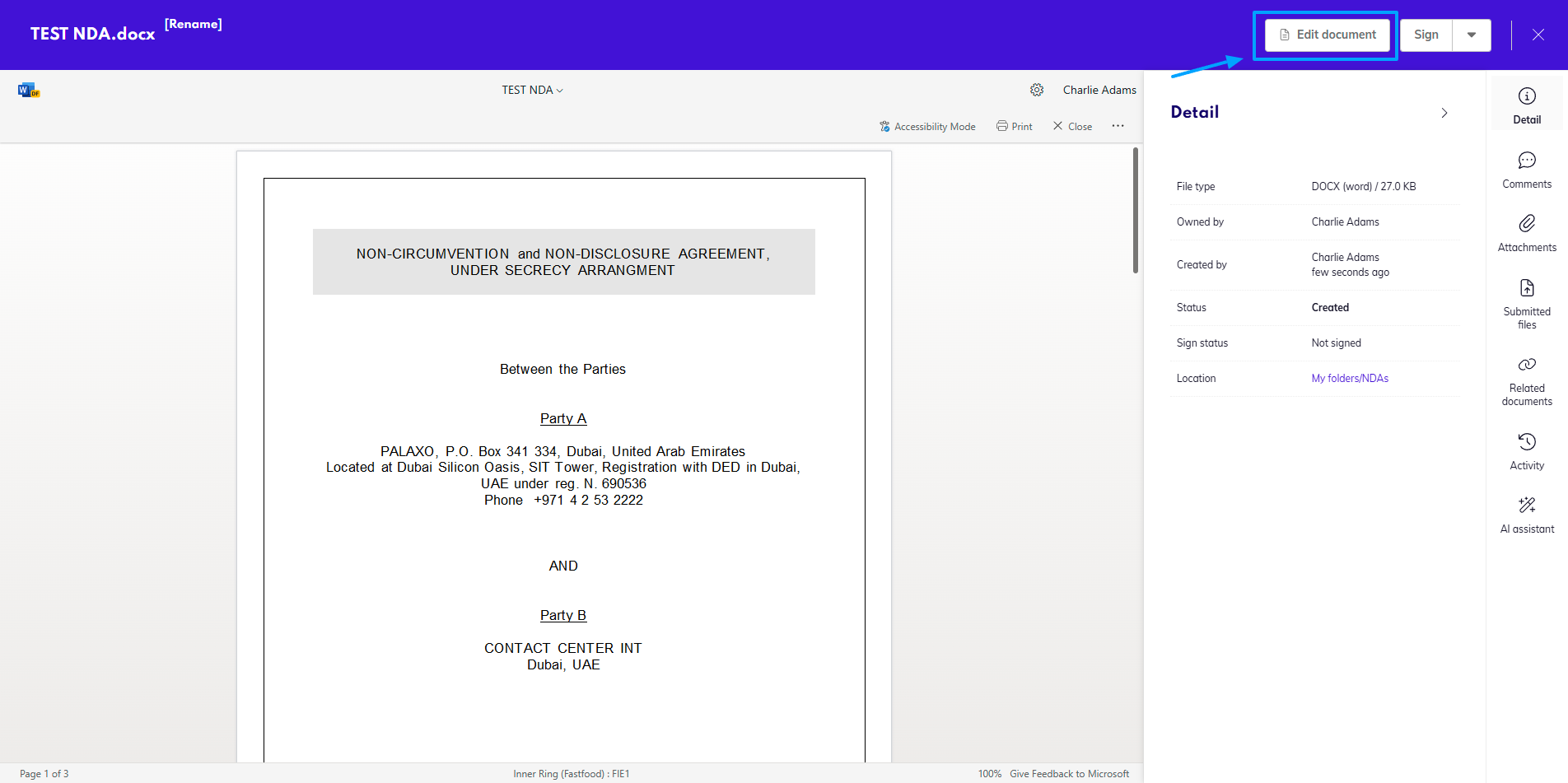Open the My folders/NDAs location link
This screenshot has height=783, width=1568.
pos(1350,378)
